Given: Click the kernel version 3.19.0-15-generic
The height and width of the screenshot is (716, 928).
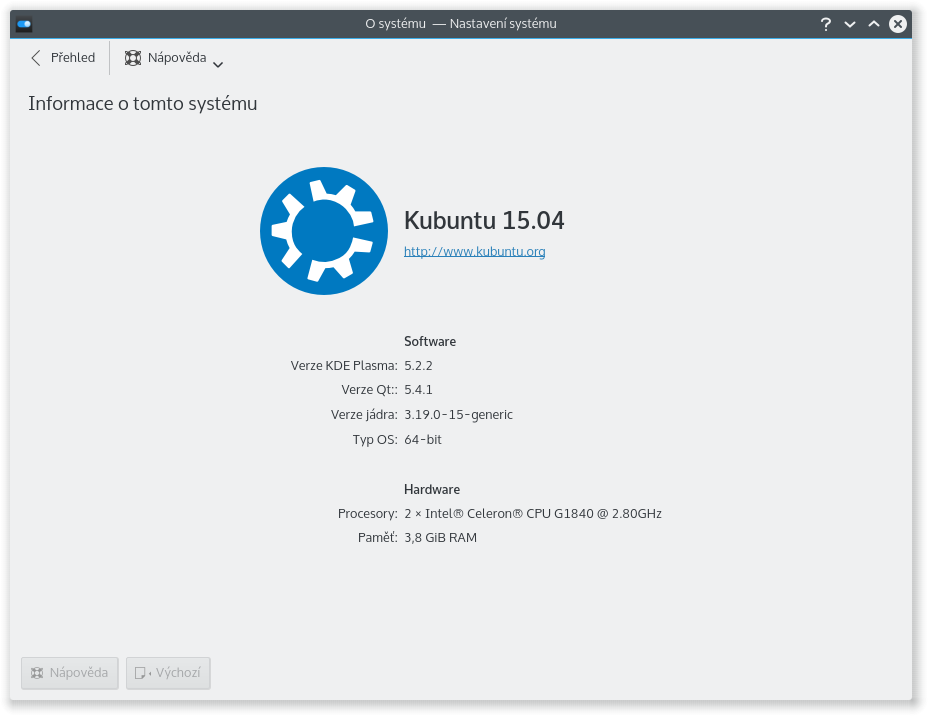Looking at the screenshot, I should coord(458,415).
